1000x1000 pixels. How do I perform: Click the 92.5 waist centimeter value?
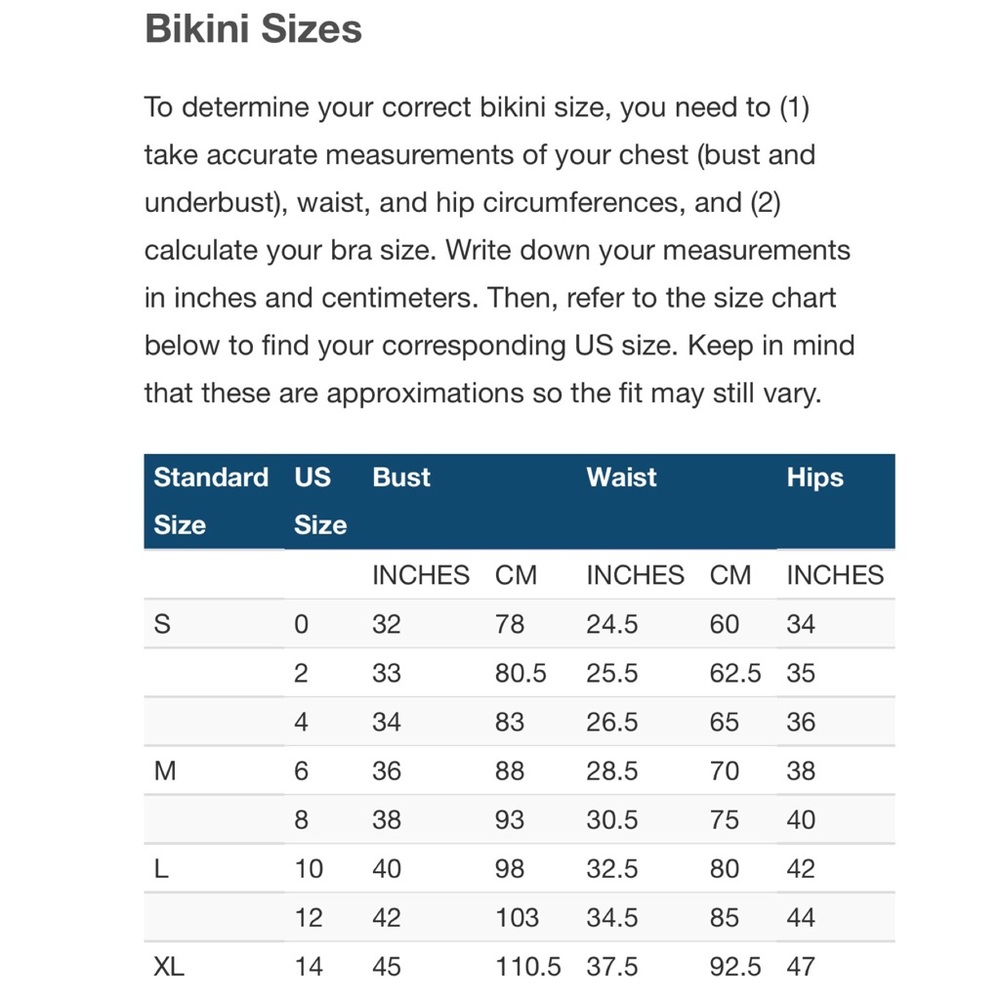[x=735, y=967]
